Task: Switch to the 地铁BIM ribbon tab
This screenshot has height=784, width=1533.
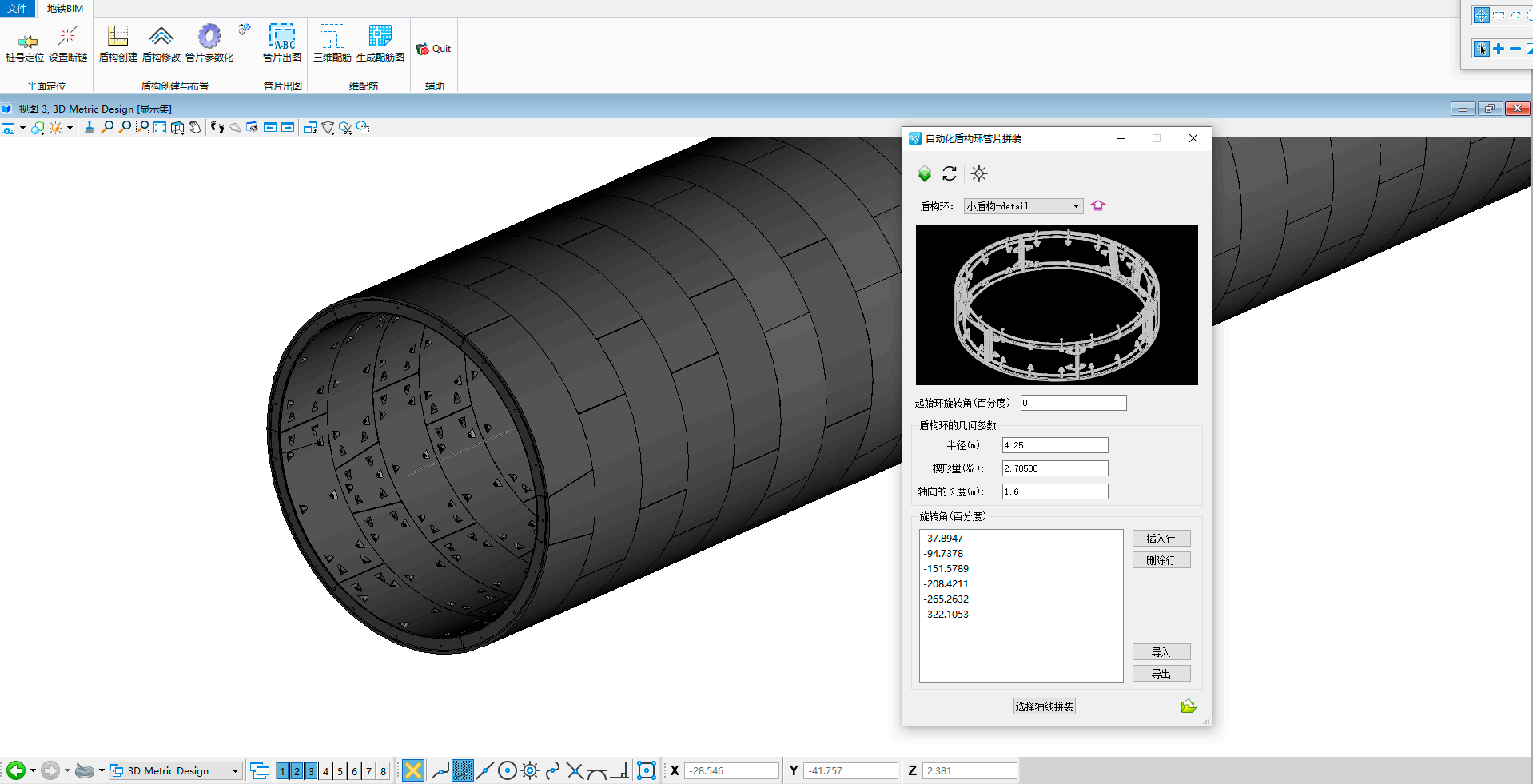Action: (x=65, y=9)
